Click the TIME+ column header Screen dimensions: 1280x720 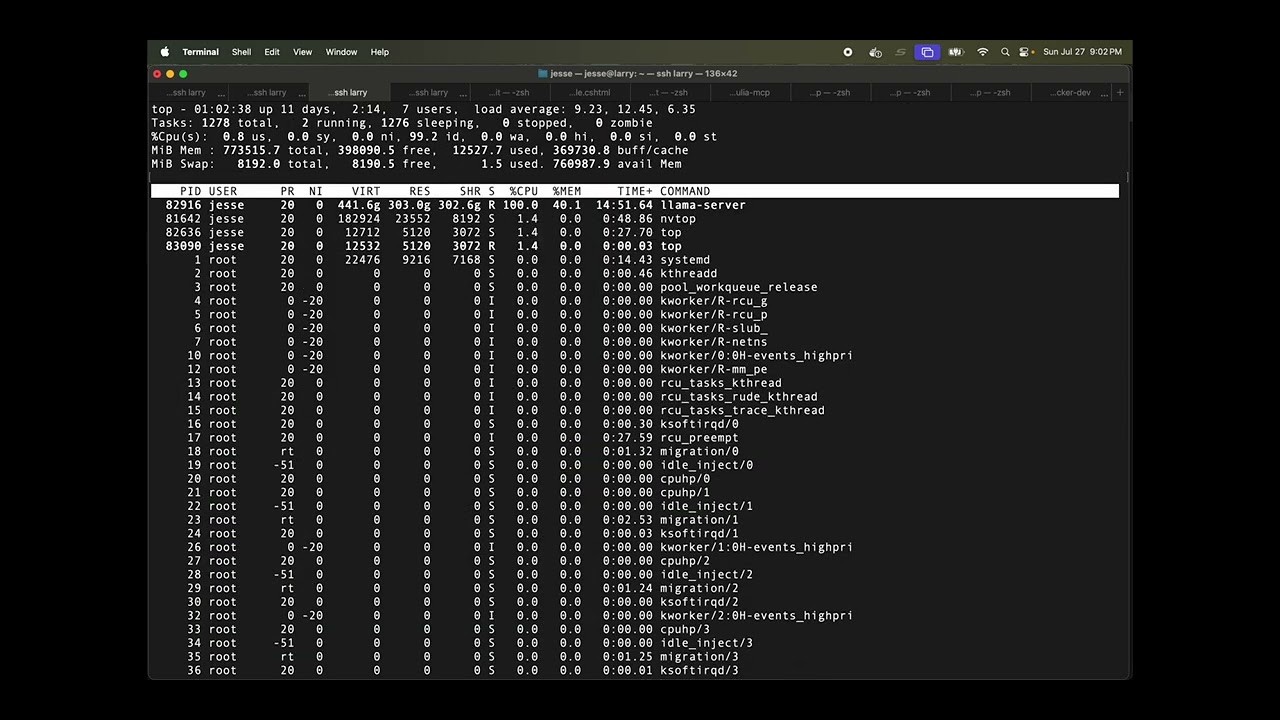(635, 191)
